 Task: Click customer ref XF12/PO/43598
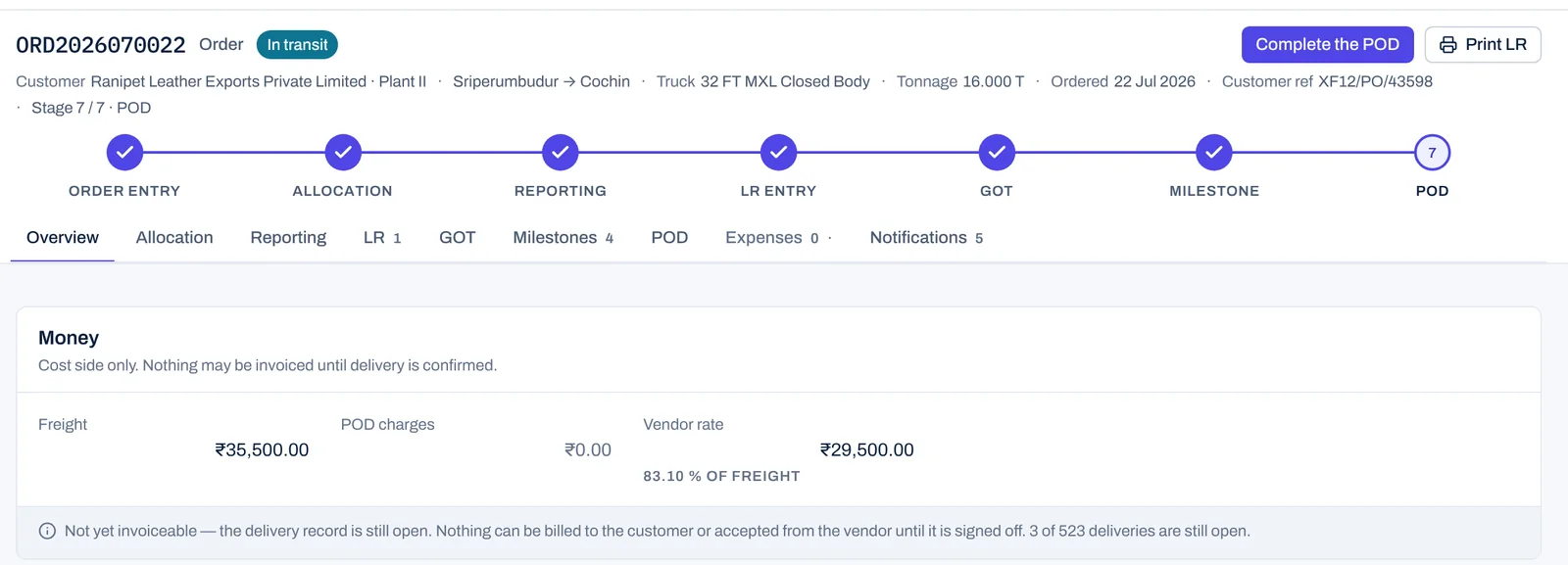1375,81
